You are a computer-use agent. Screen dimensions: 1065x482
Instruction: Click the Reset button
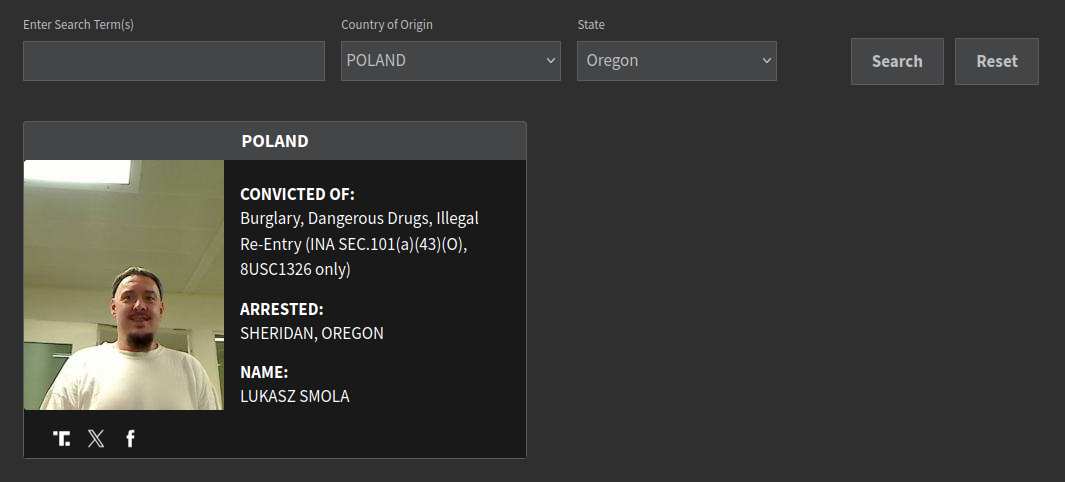(996, 61)
